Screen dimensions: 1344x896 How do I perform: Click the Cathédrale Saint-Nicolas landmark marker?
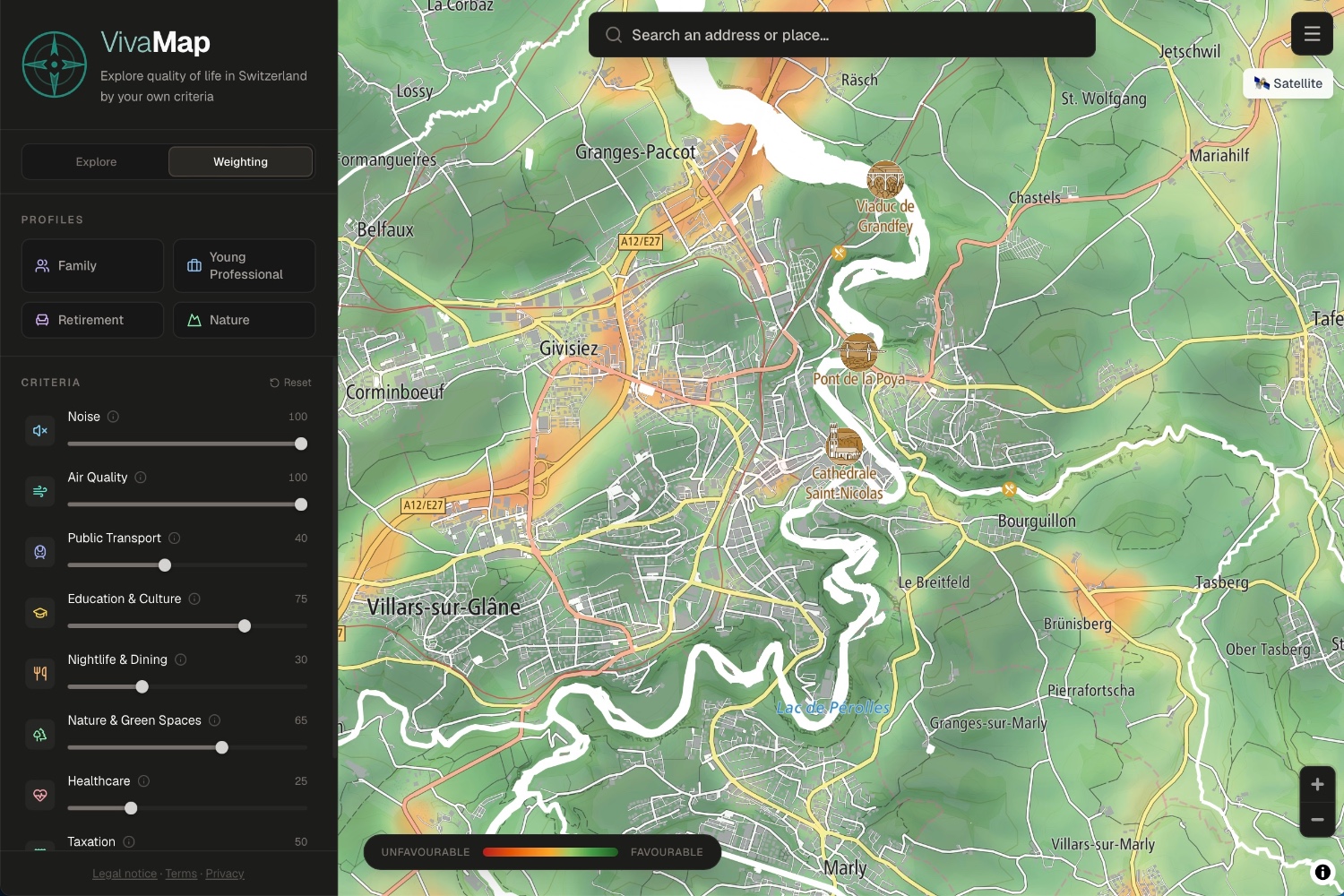(844, 444)
